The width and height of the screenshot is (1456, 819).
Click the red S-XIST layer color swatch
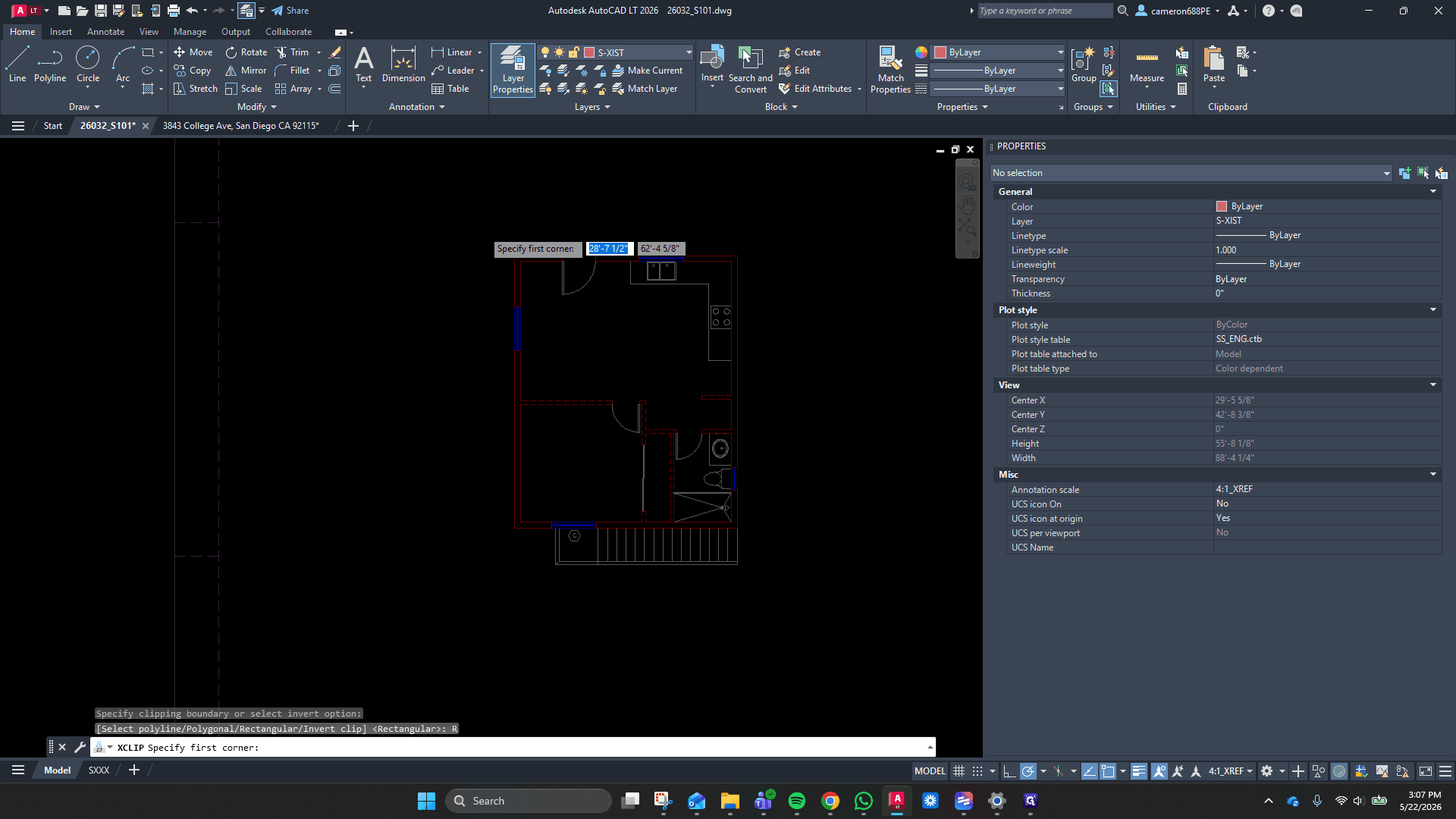pos(589,52)
